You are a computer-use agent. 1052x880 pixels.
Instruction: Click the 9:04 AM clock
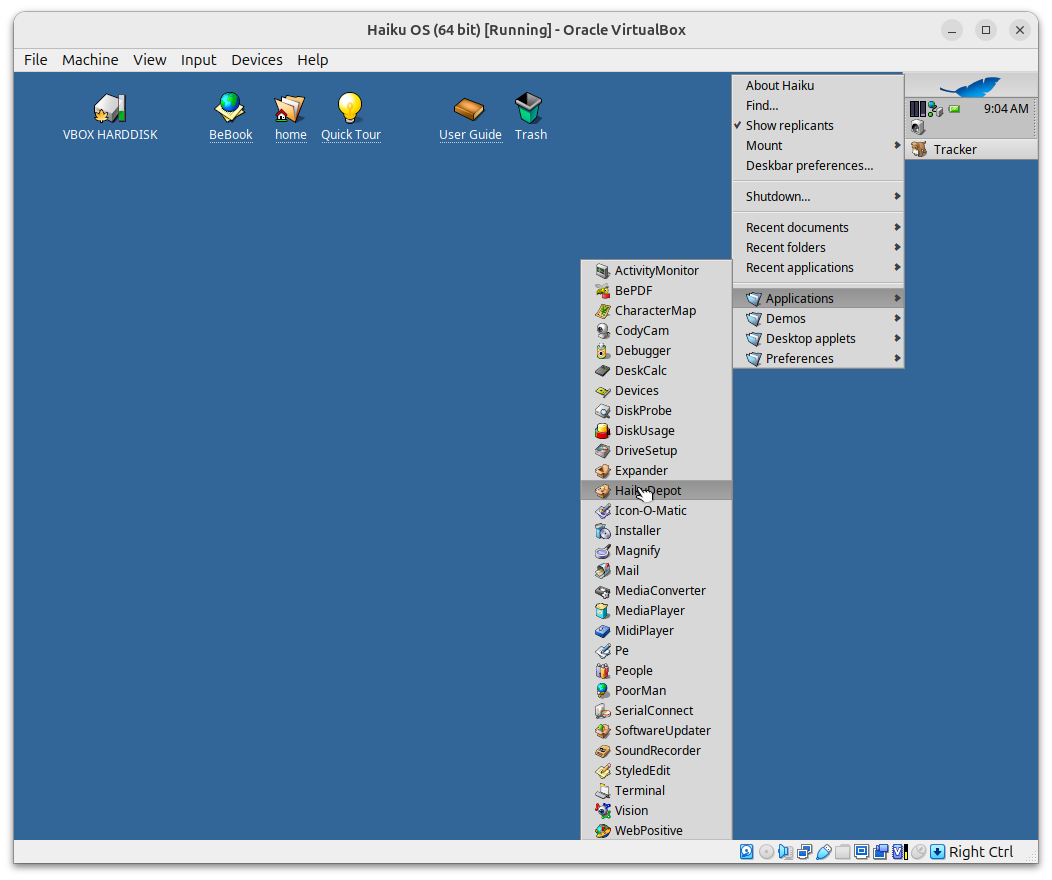pos(1006,109)
